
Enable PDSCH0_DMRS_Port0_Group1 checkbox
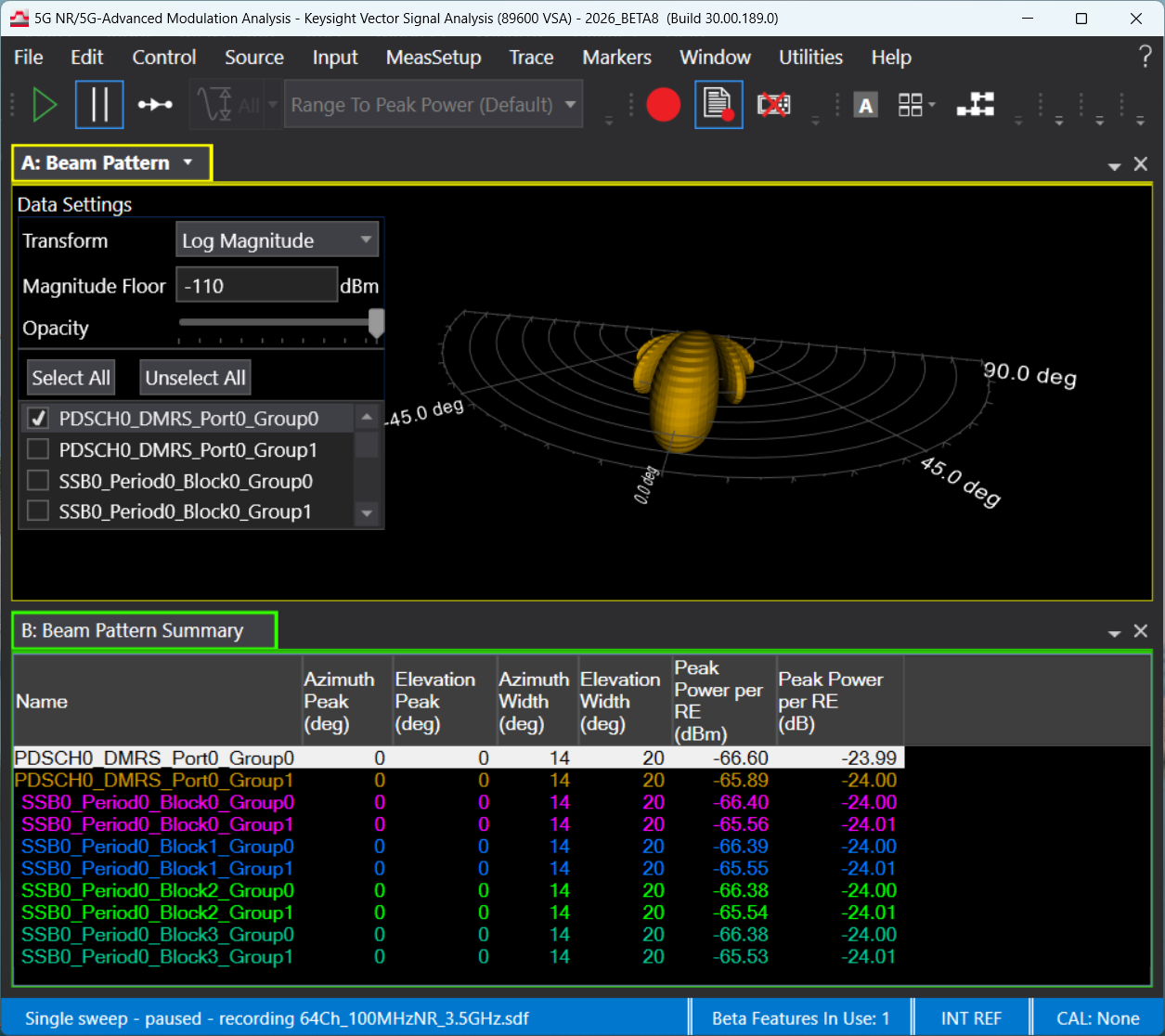[38, 450]
